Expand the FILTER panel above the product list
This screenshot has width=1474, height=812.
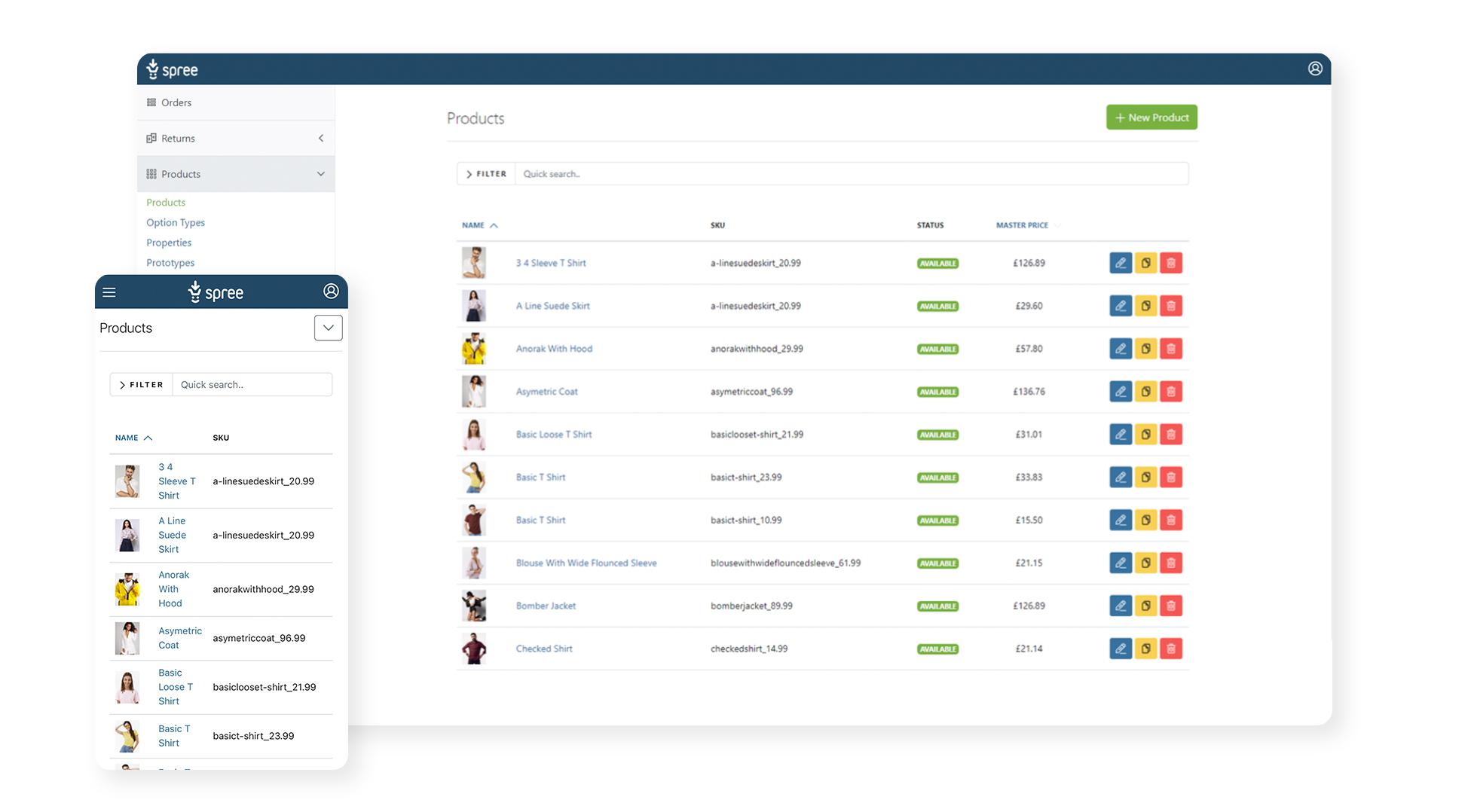click(485, 173)
